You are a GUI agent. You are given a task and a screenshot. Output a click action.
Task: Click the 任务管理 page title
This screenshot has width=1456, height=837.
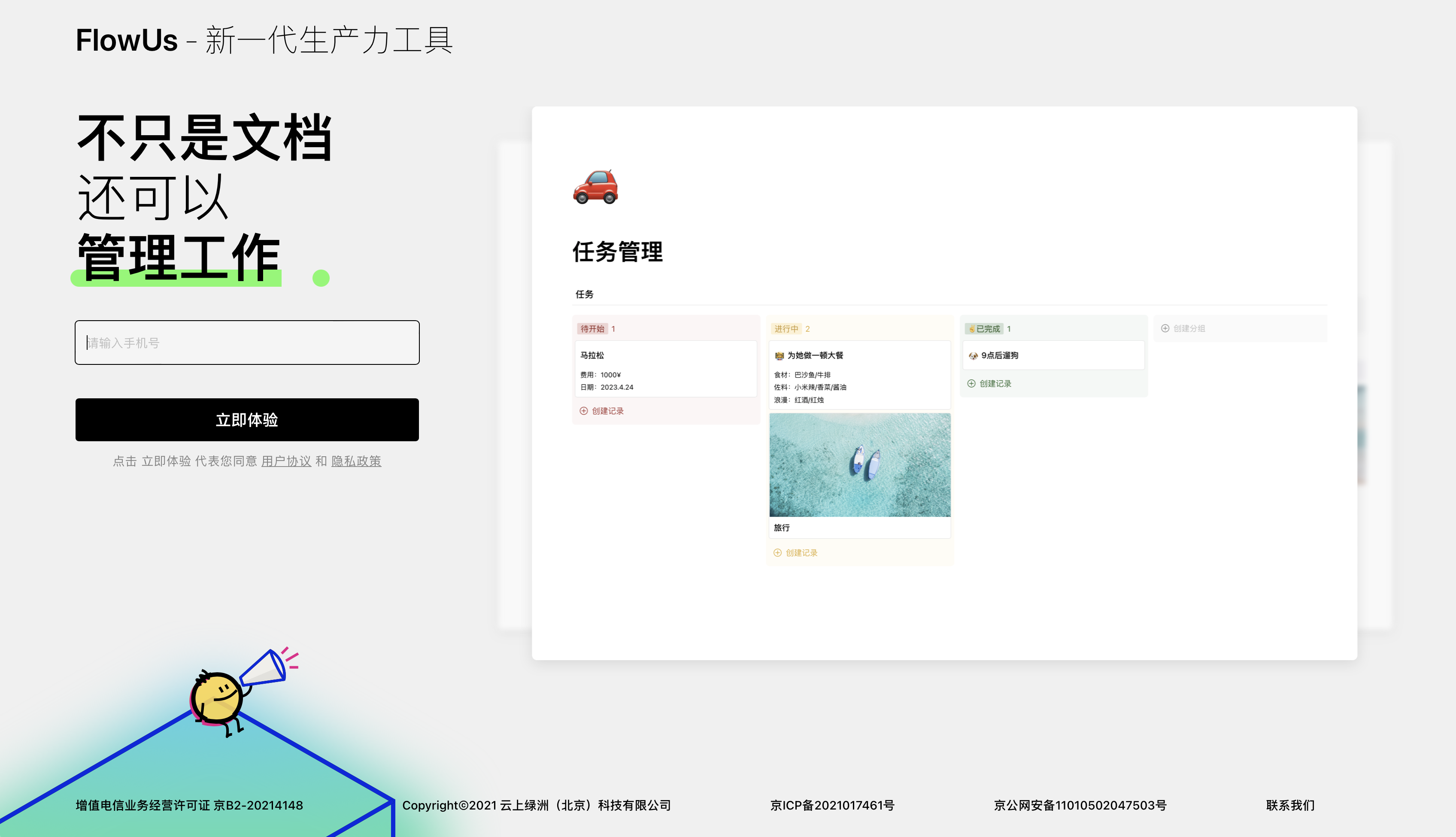[x=617, y=252]
